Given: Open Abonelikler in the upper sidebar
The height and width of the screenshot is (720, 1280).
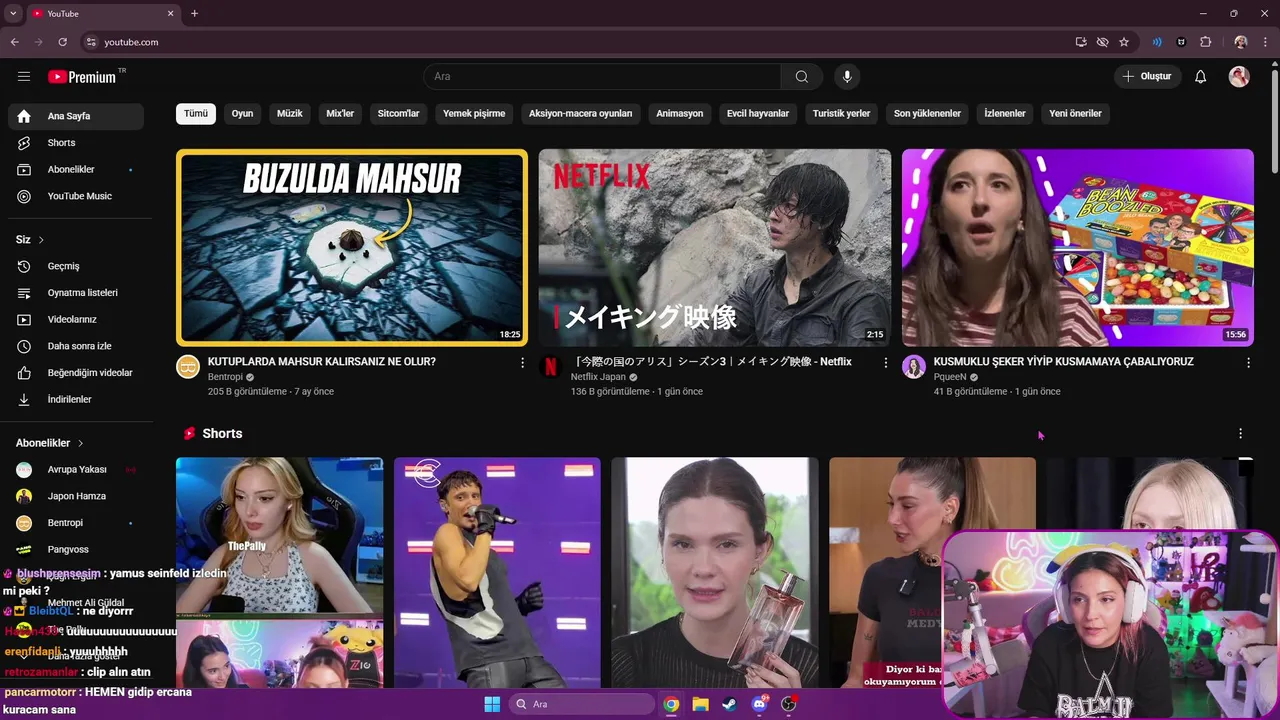Looking at the screenshot, I should 76,170.
